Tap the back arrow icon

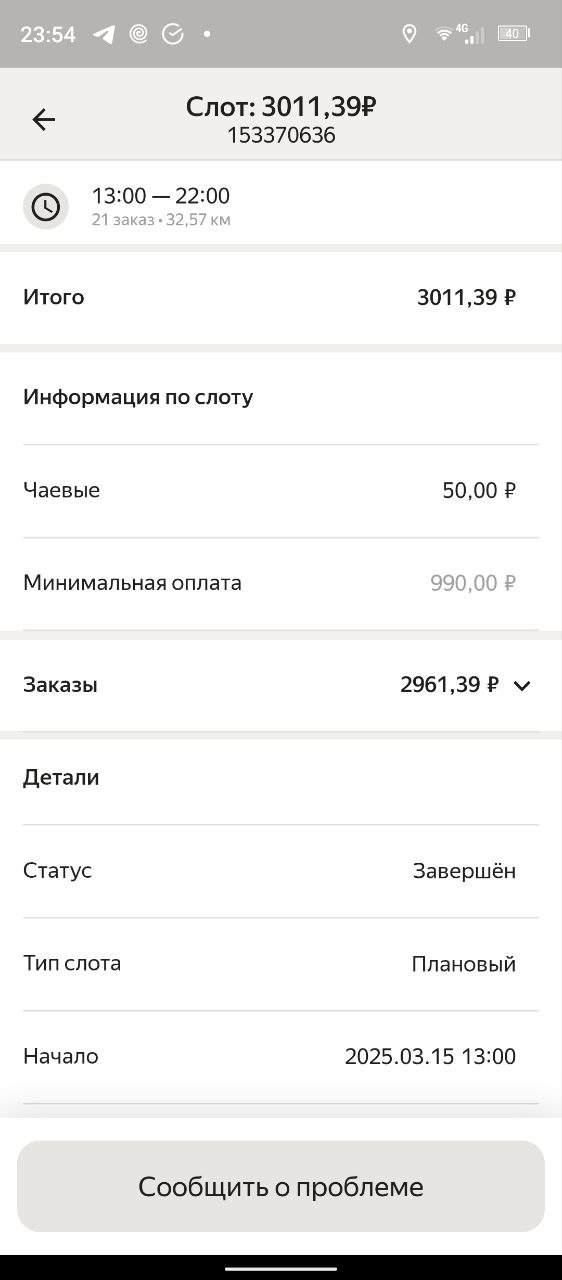click(x=43, y=120)
